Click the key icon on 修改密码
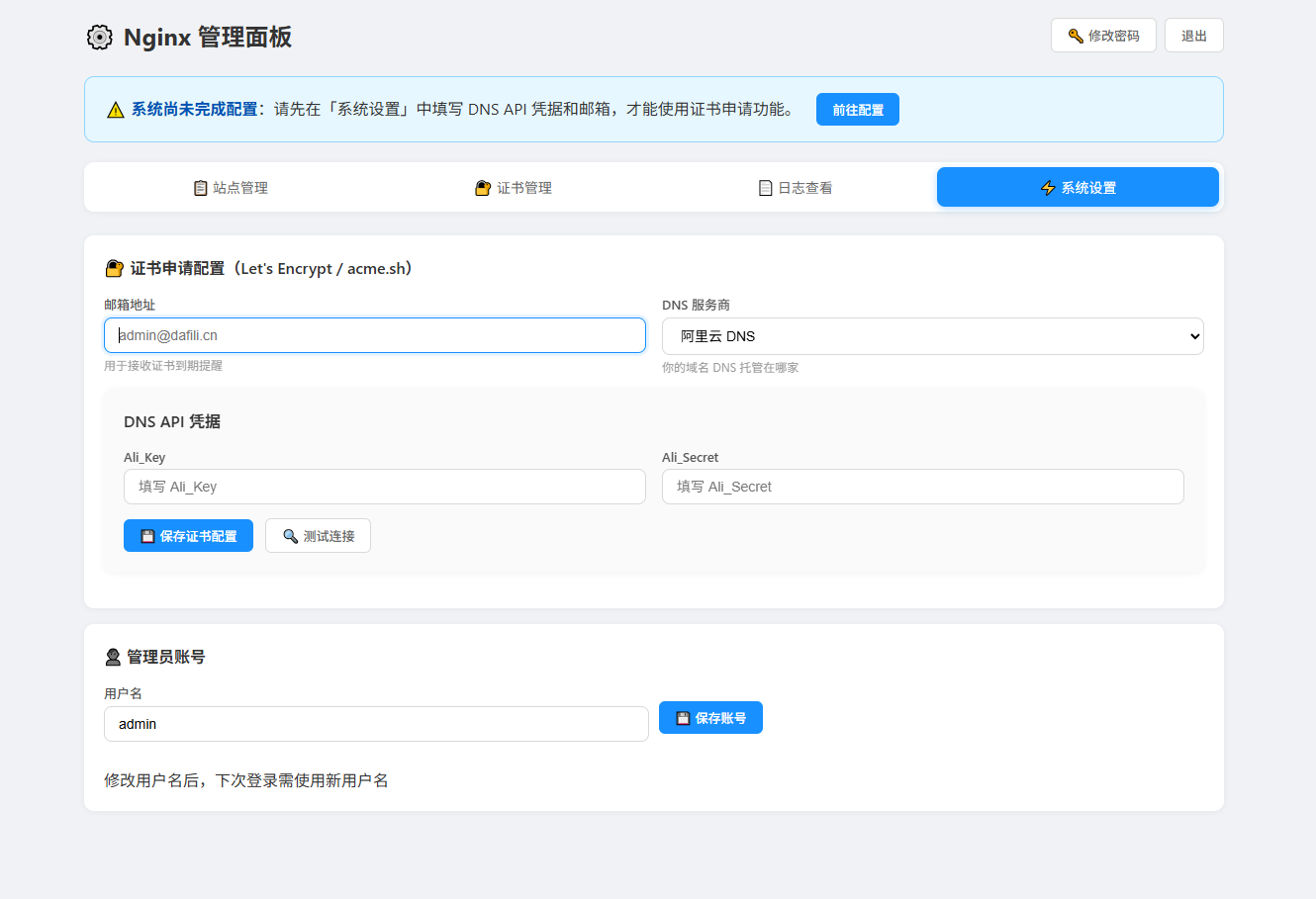Viewport: 1316px width, 899px height. click(x=1076, y=36)
